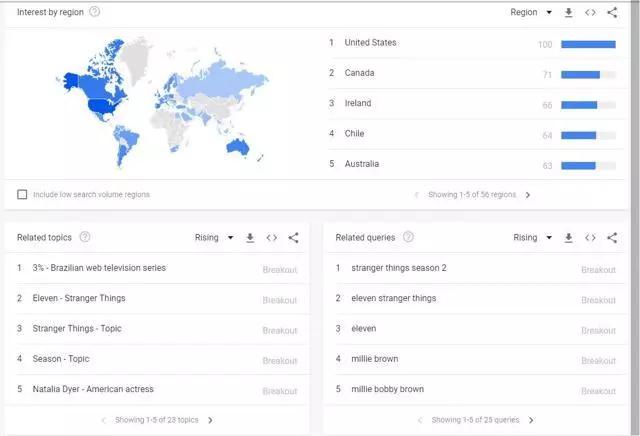Open United States region entry
The height and width of the screenshot is (436, 640).
point(370,43)
